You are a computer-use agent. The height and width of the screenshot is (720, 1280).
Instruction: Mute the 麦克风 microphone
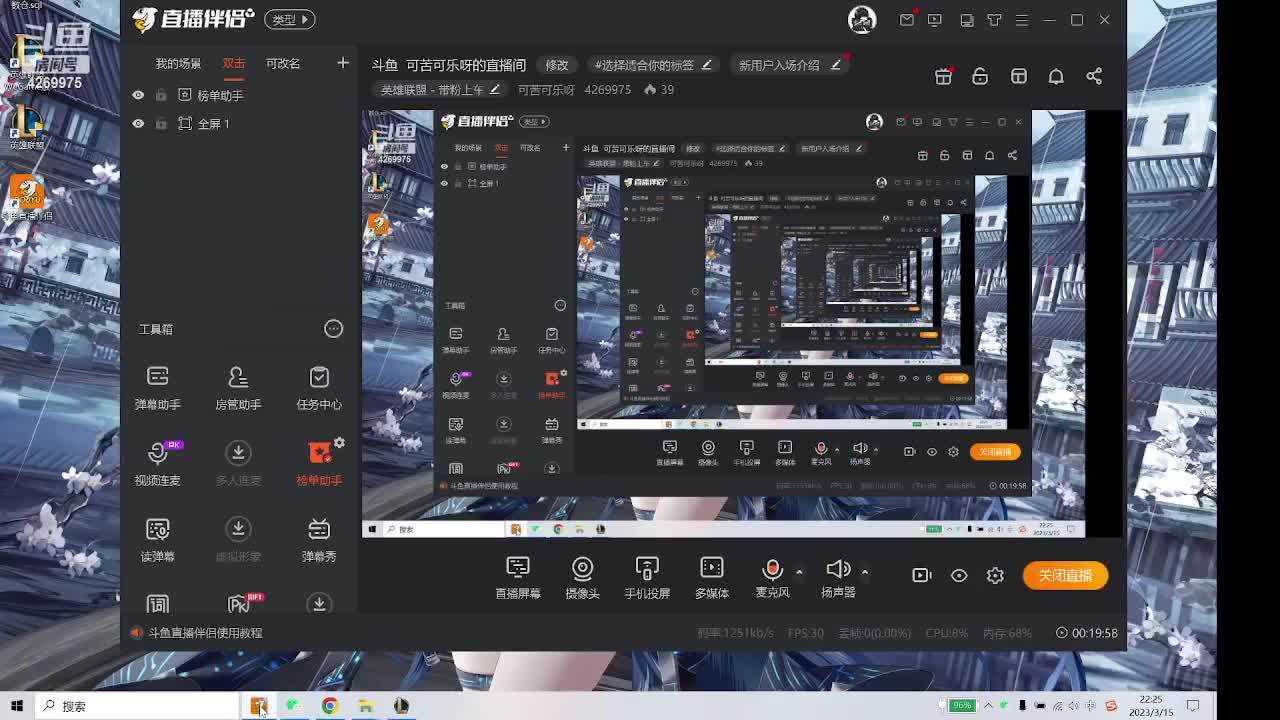[772, 570]
